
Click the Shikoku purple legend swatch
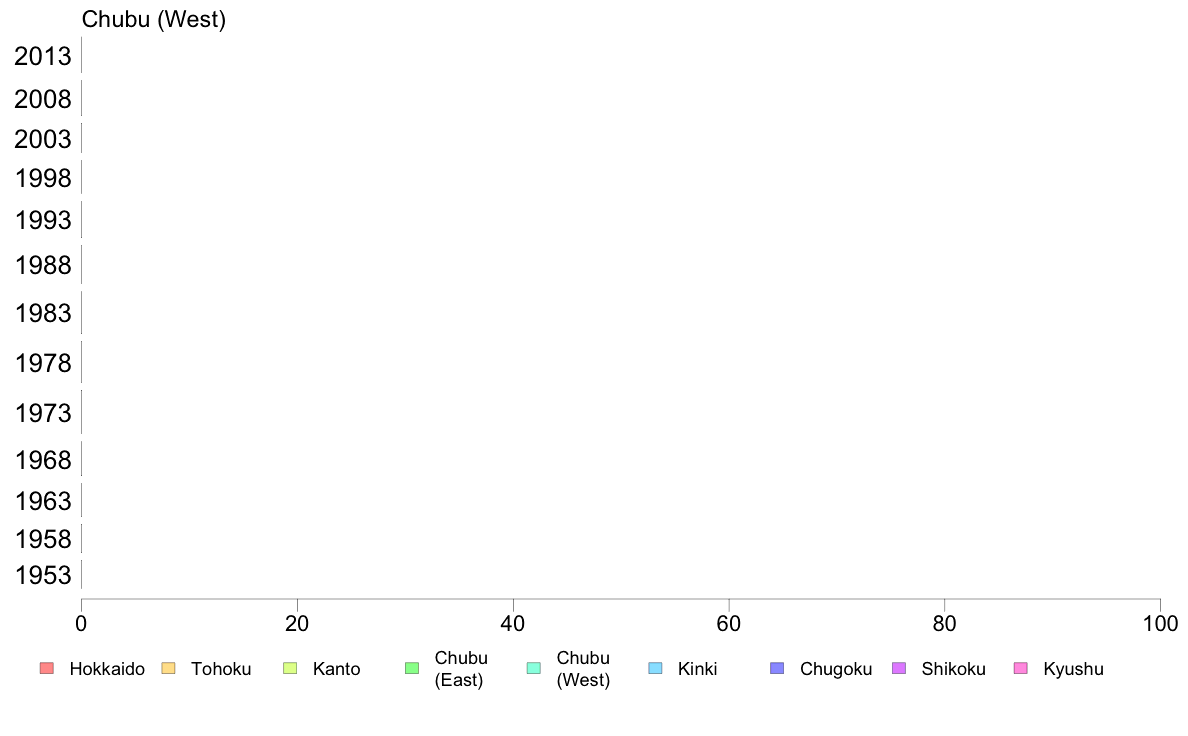pyautogui.click(x=899, y=669)
